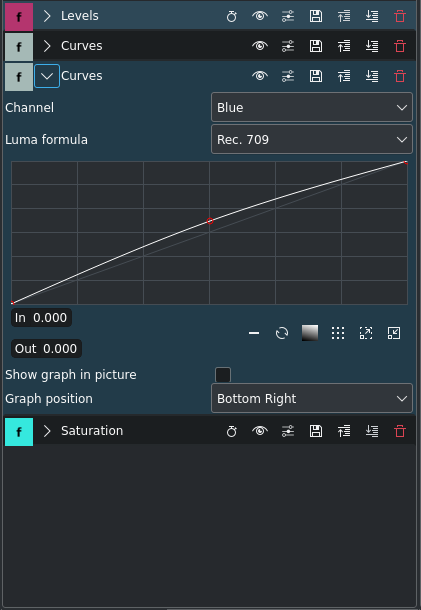
Task: Toggle visibility of expanded Curves effect
Action: tap(260, 76)
